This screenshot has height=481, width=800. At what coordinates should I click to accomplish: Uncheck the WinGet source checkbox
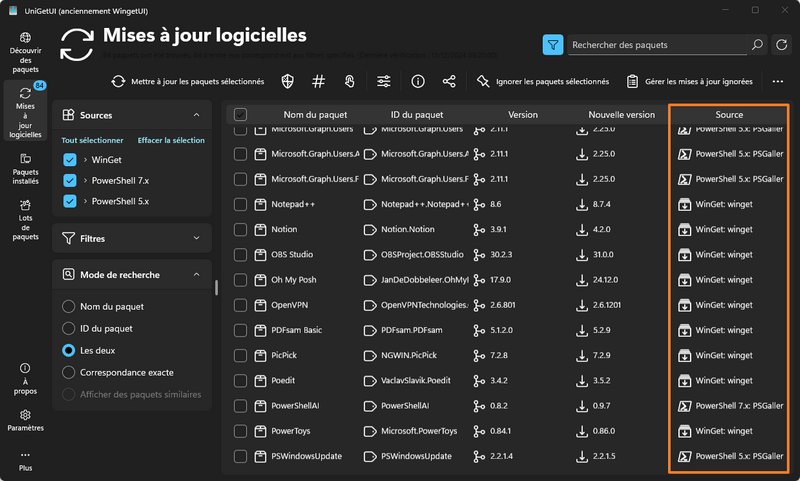click(69, 160)
